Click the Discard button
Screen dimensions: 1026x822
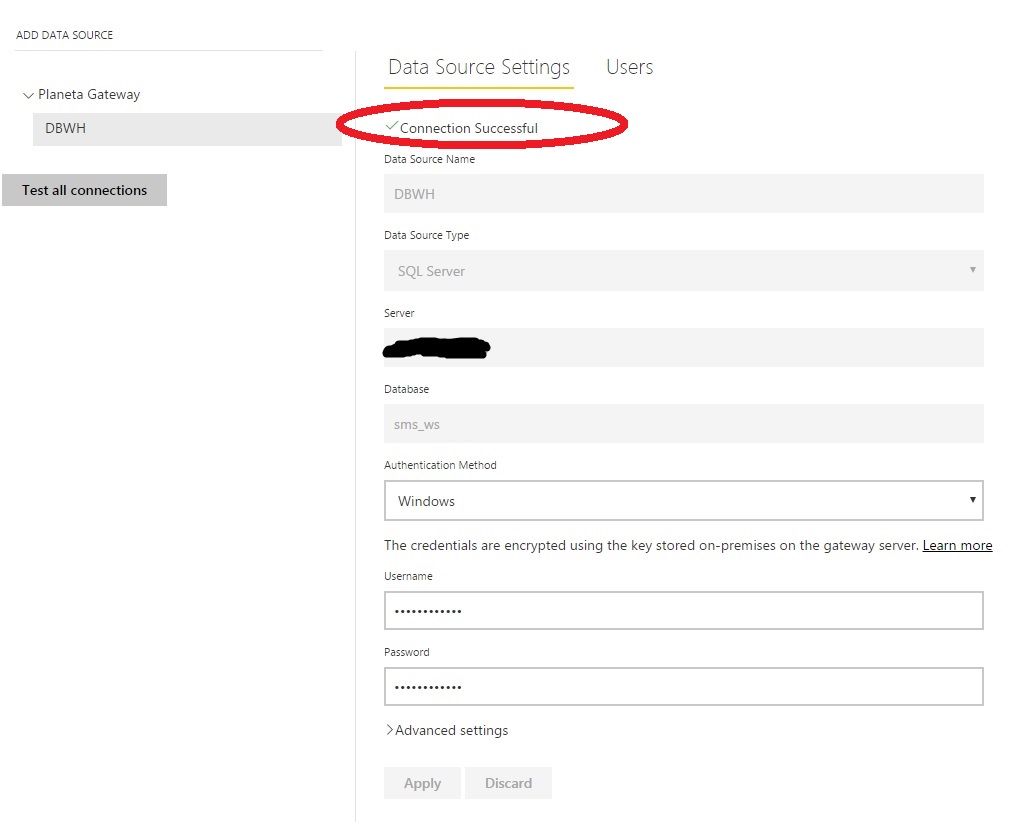pyautogui.click(x=508, y=783)
